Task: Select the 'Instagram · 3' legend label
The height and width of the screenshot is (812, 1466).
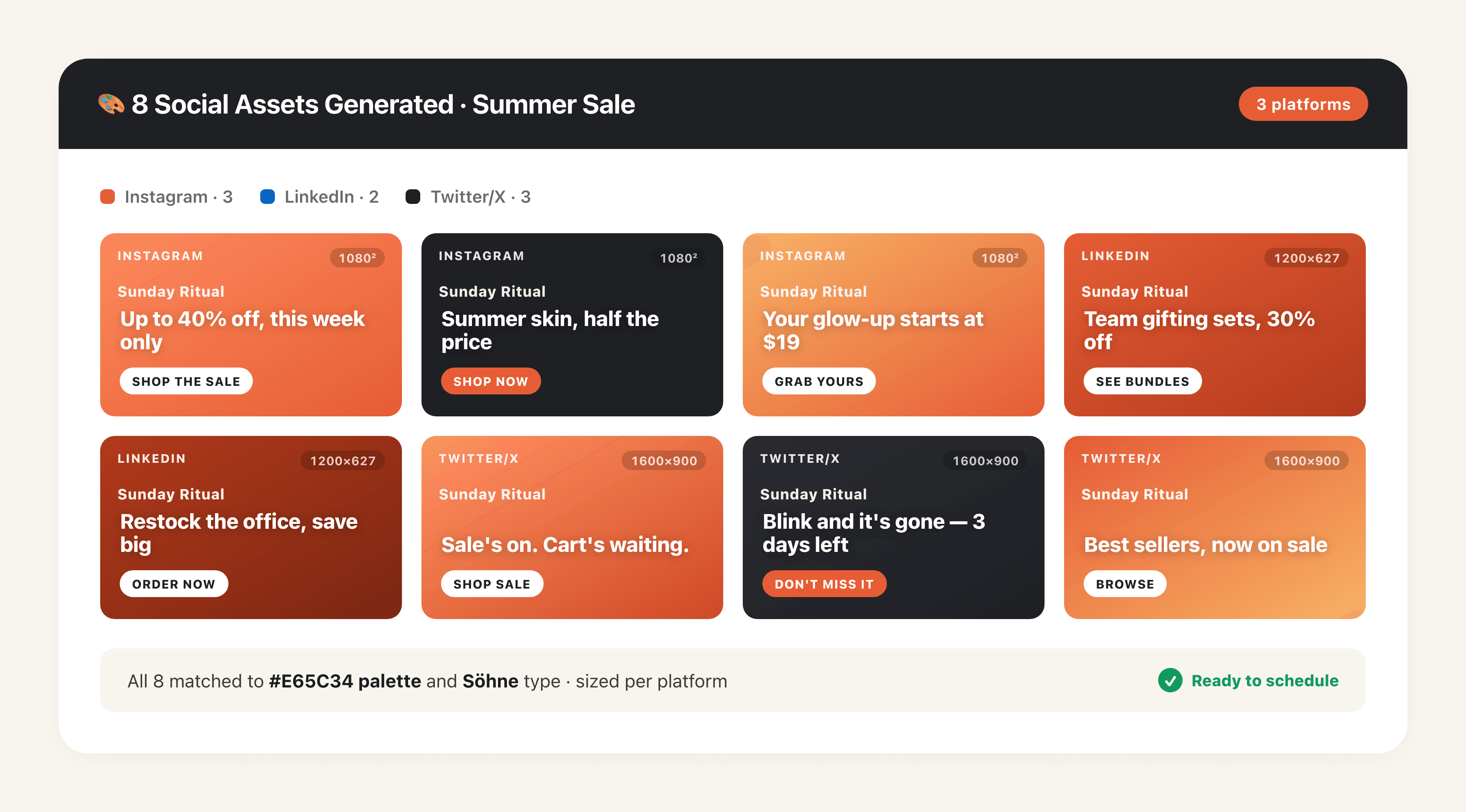Action: tap(179, 197)
